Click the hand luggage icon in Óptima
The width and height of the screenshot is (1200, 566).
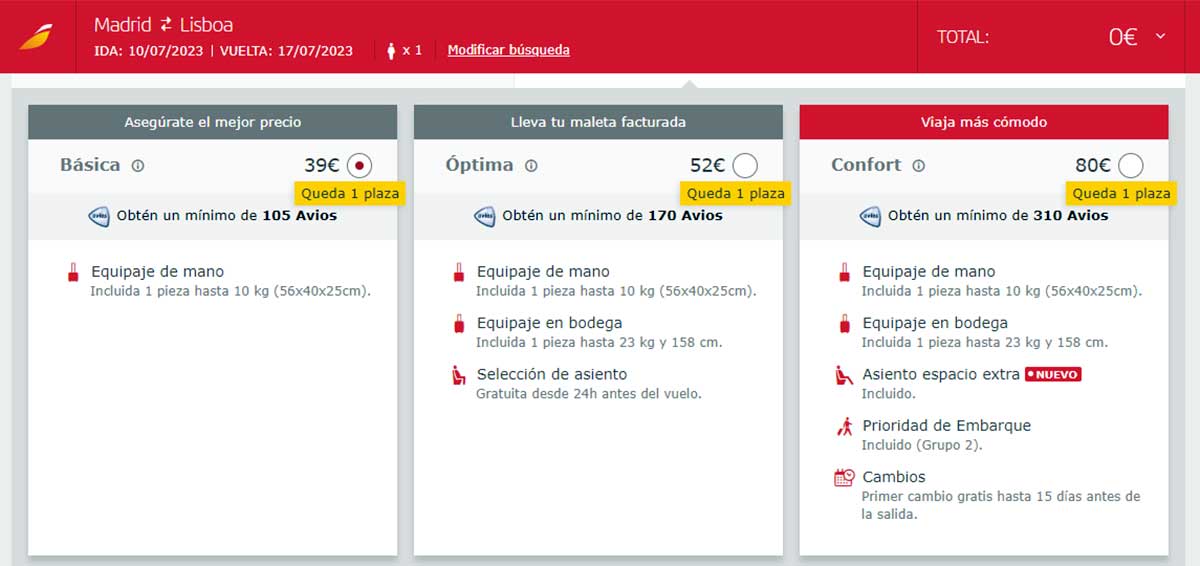(x=458, y=272)
